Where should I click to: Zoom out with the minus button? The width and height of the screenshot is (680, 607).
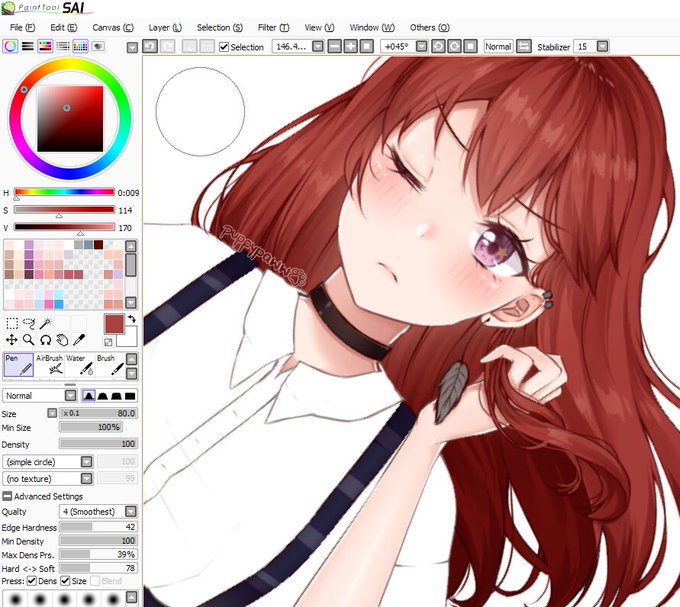334,46
